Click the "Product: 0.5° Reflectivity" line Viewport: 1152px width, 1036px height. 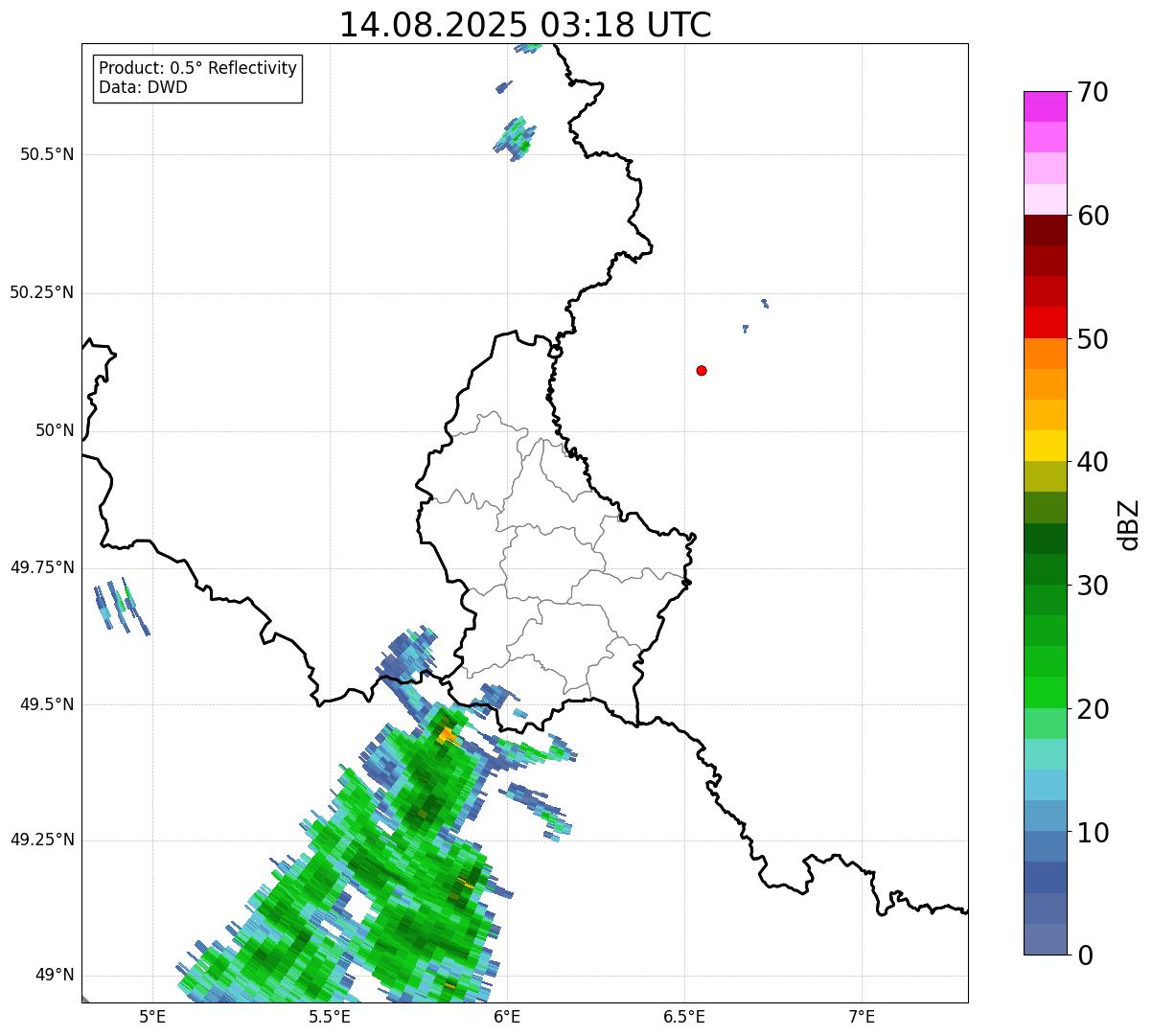197,69
